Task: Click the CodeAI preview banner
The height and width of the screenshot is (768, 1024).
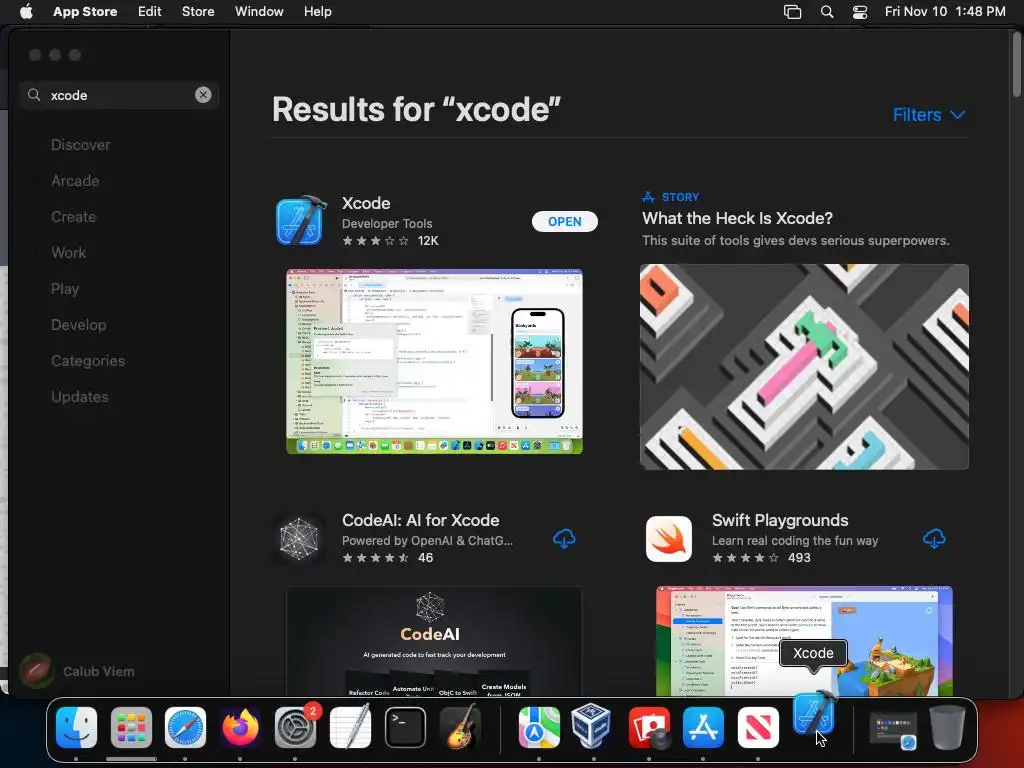Action: click(x=434, y=641)
